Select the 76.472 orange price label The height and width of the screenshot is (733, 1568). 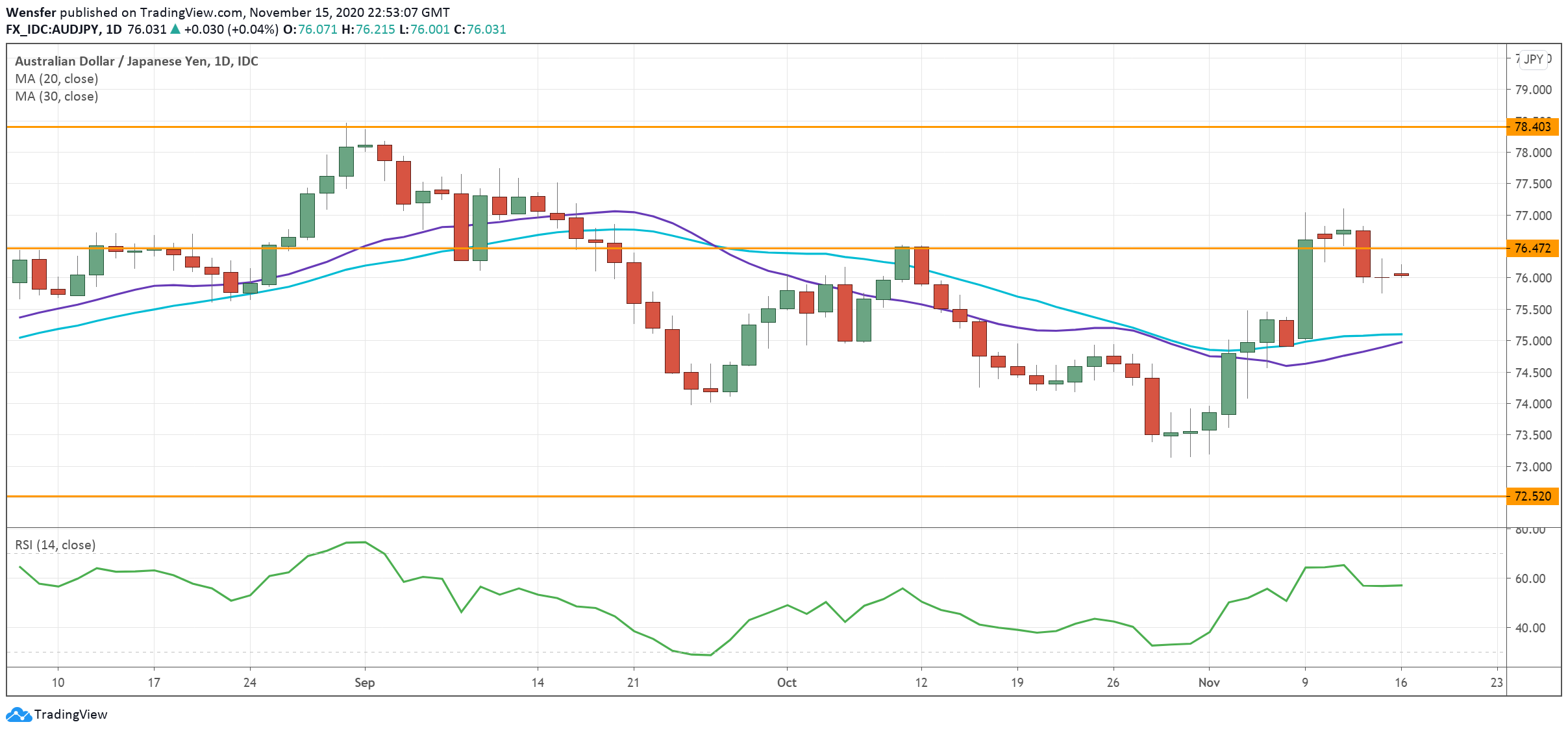tap(1532, 248)
